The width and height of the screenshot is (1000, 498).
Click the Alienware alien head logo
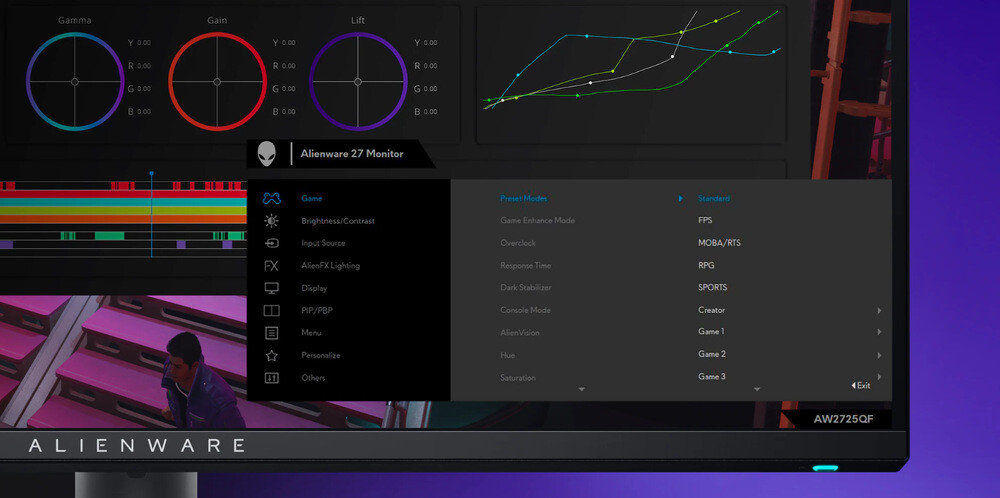267,154
